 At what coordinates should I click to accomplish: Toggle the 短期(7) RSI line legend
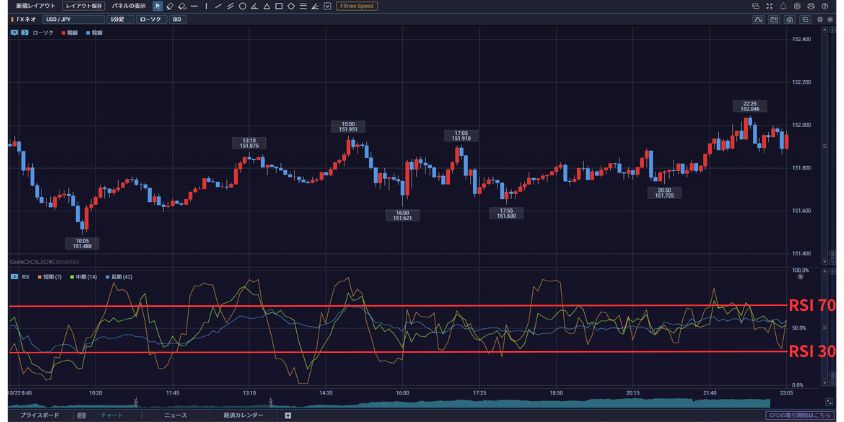50,276
